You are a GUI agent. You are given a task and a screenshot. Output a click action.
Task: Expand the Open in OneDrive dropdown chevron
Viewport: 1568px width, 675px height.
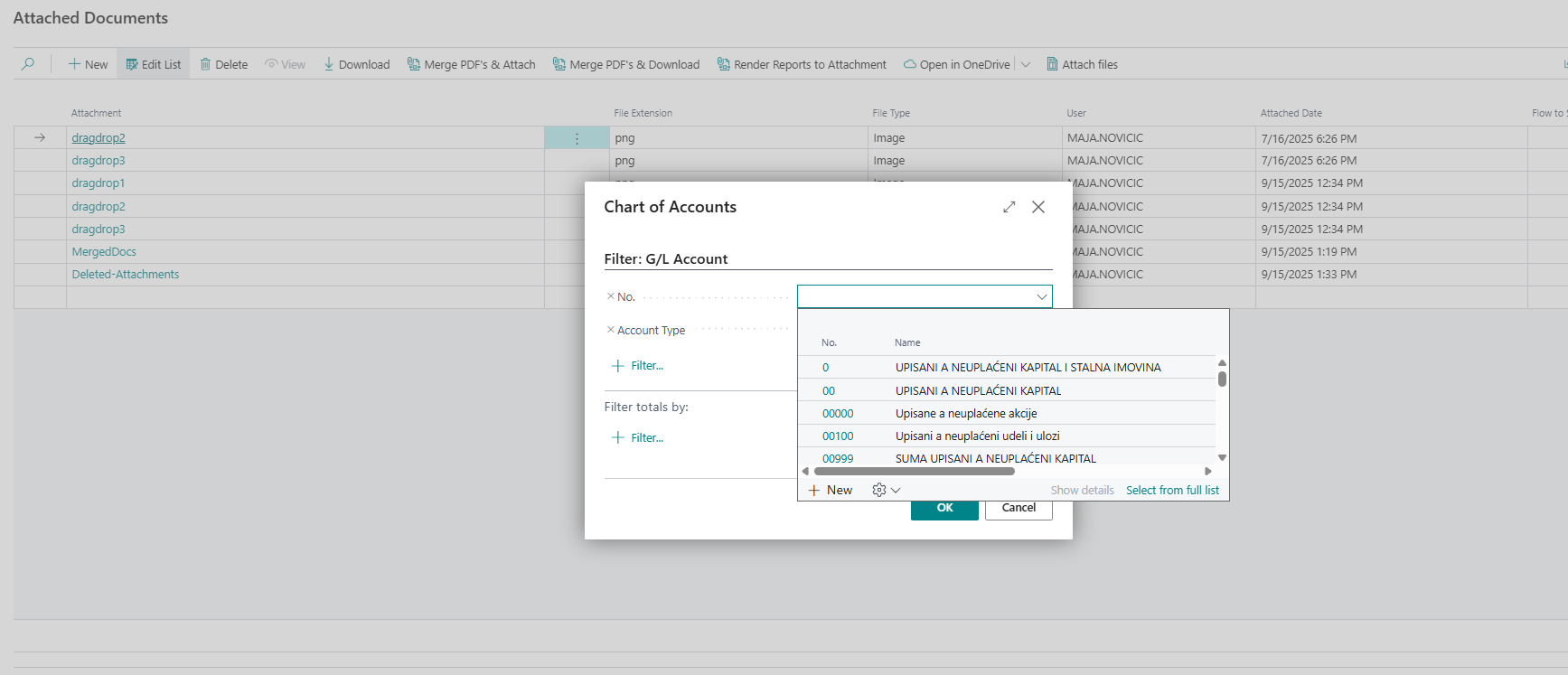1026,64
